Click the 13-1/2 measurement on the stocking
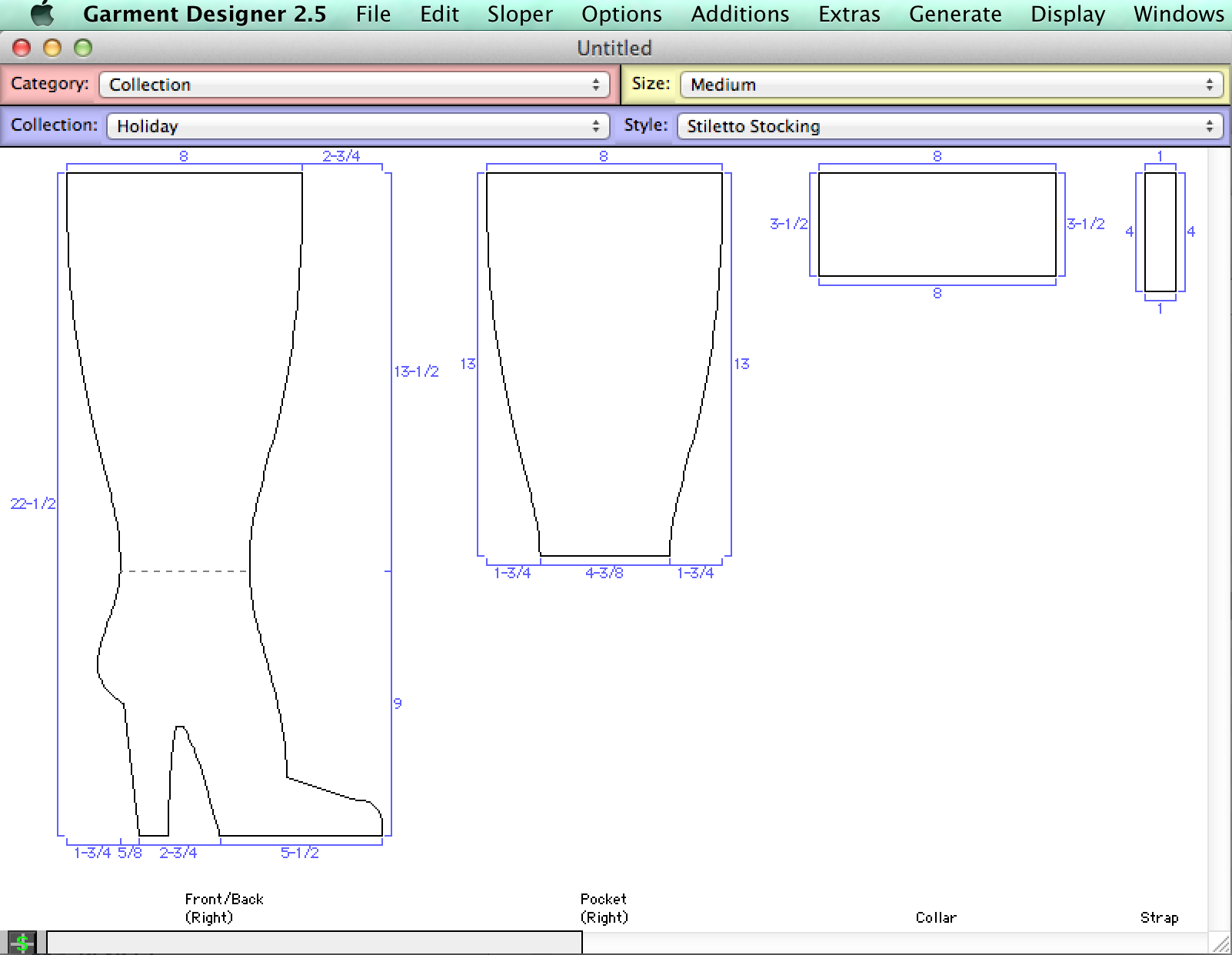 (x=417, y=371)
